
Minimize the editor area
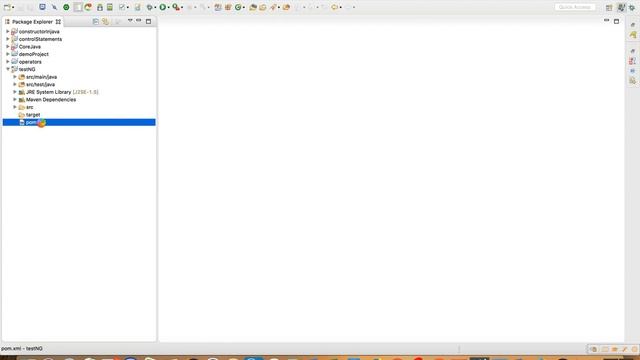(607, 20)
